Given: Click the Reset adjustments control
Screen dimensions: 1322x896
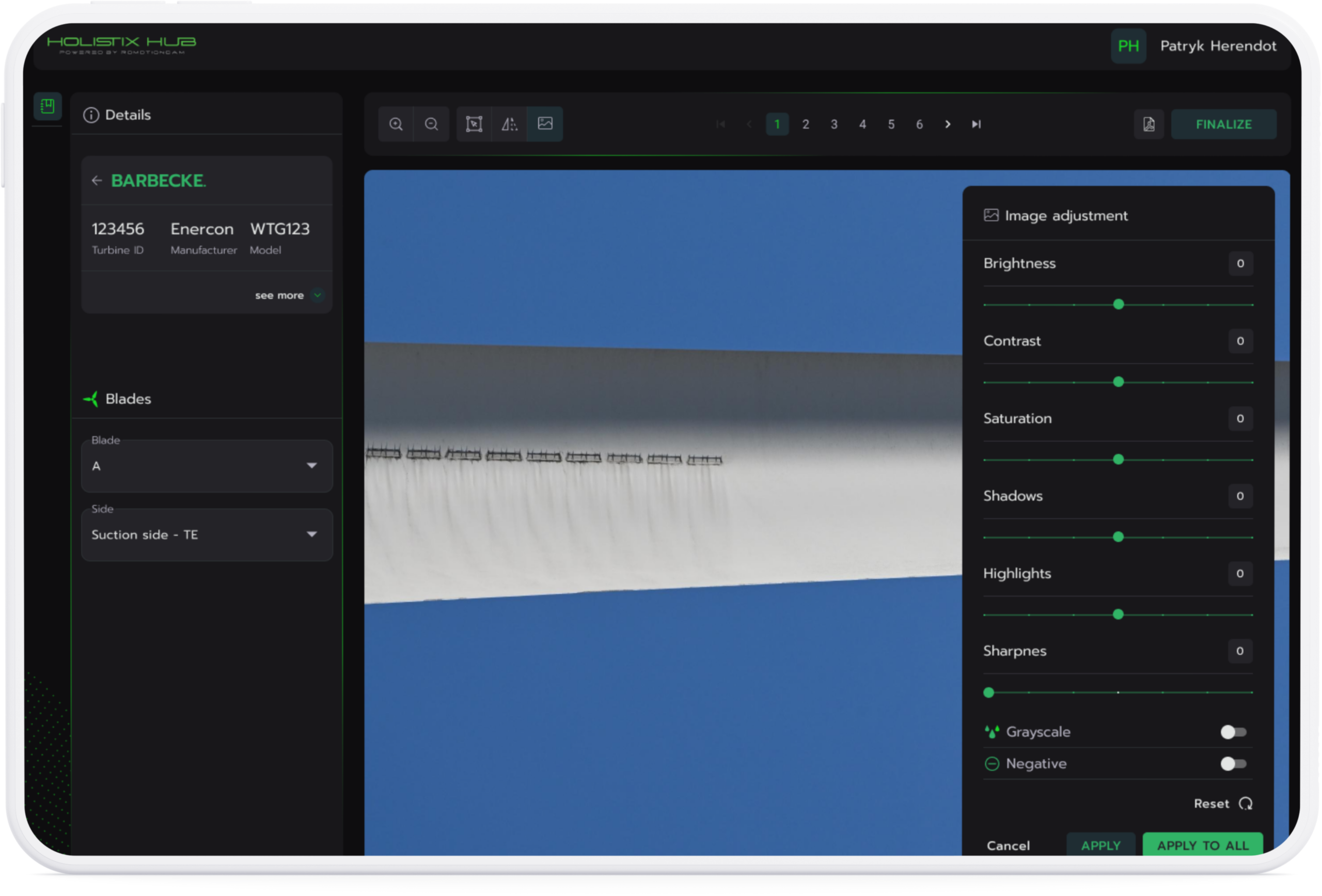Looking at the screenshot, I should click(x=1223, y=804).
